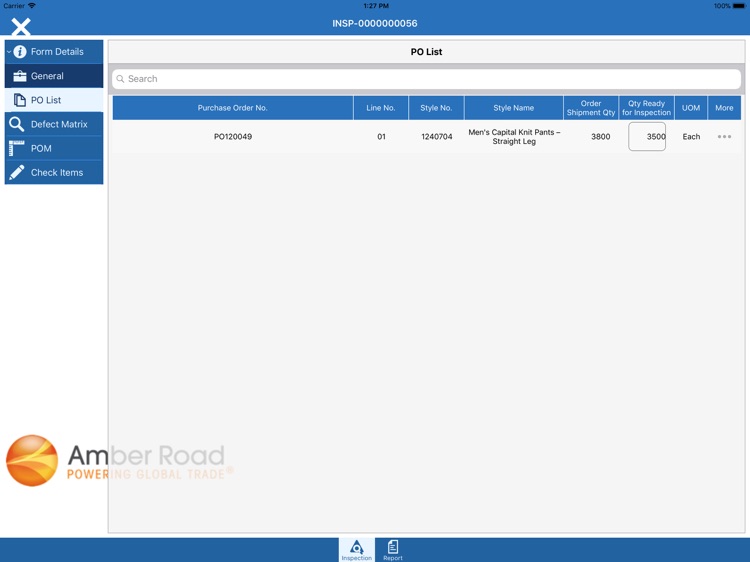Go to the POM section label
Image resolution: width=750 pixels, height=562 pixels.
tap(41, 148)
